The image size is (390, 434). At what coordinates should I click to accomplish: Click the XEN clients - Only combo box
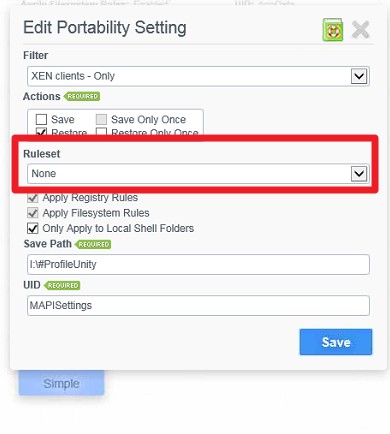point(198,76)
